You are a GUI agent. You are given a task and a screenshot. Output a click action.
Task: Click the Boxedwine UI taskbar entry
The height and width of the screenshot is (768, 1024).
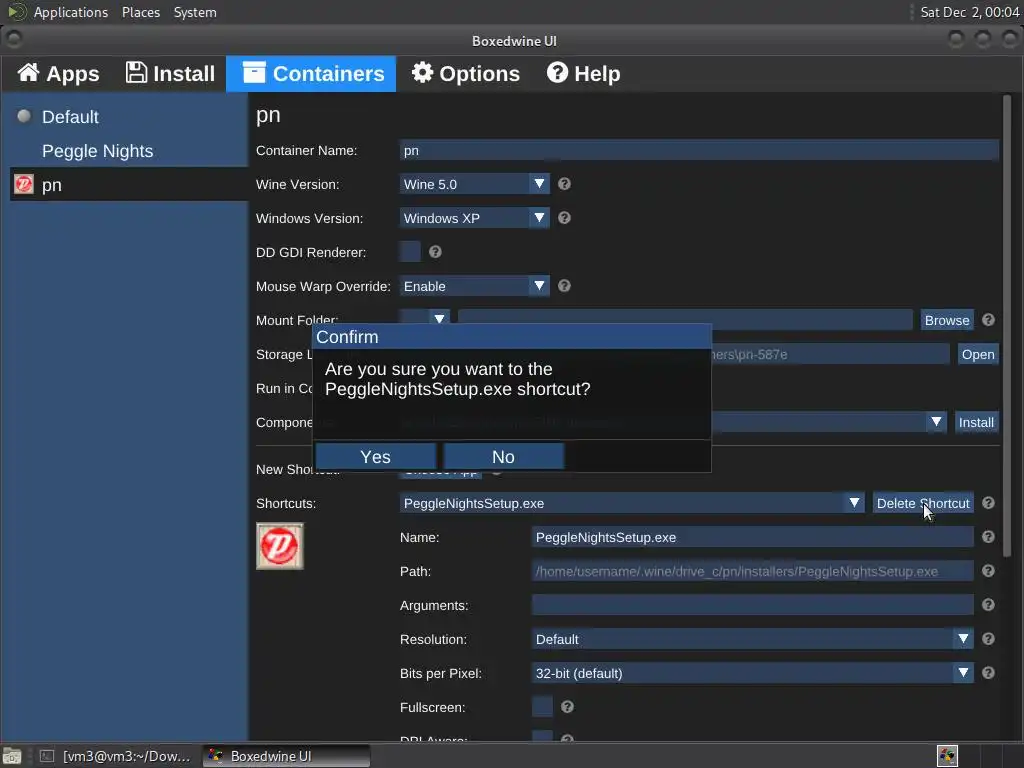coord(287,756)
